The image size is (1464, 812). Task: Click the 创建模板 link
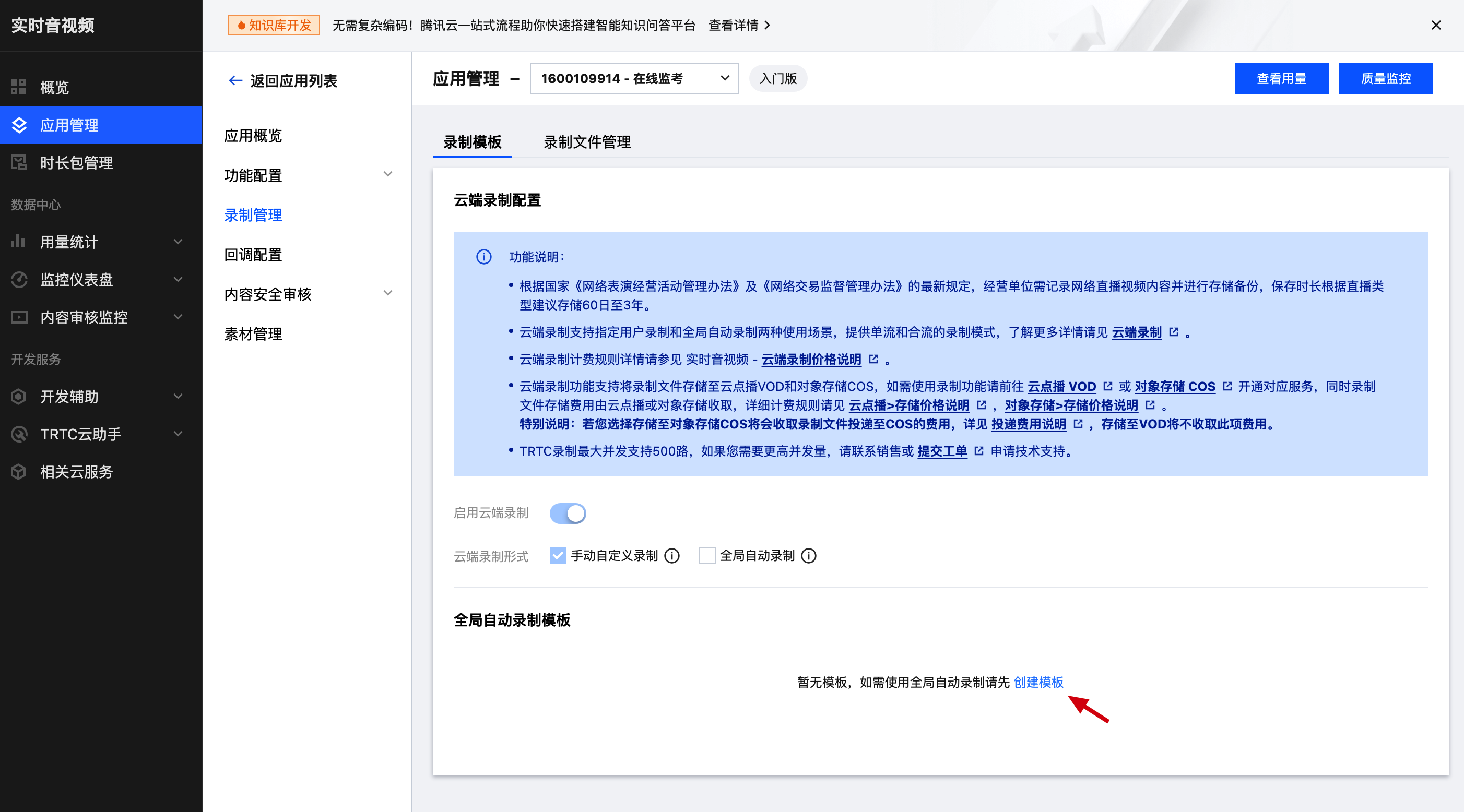click(1038, 682)
